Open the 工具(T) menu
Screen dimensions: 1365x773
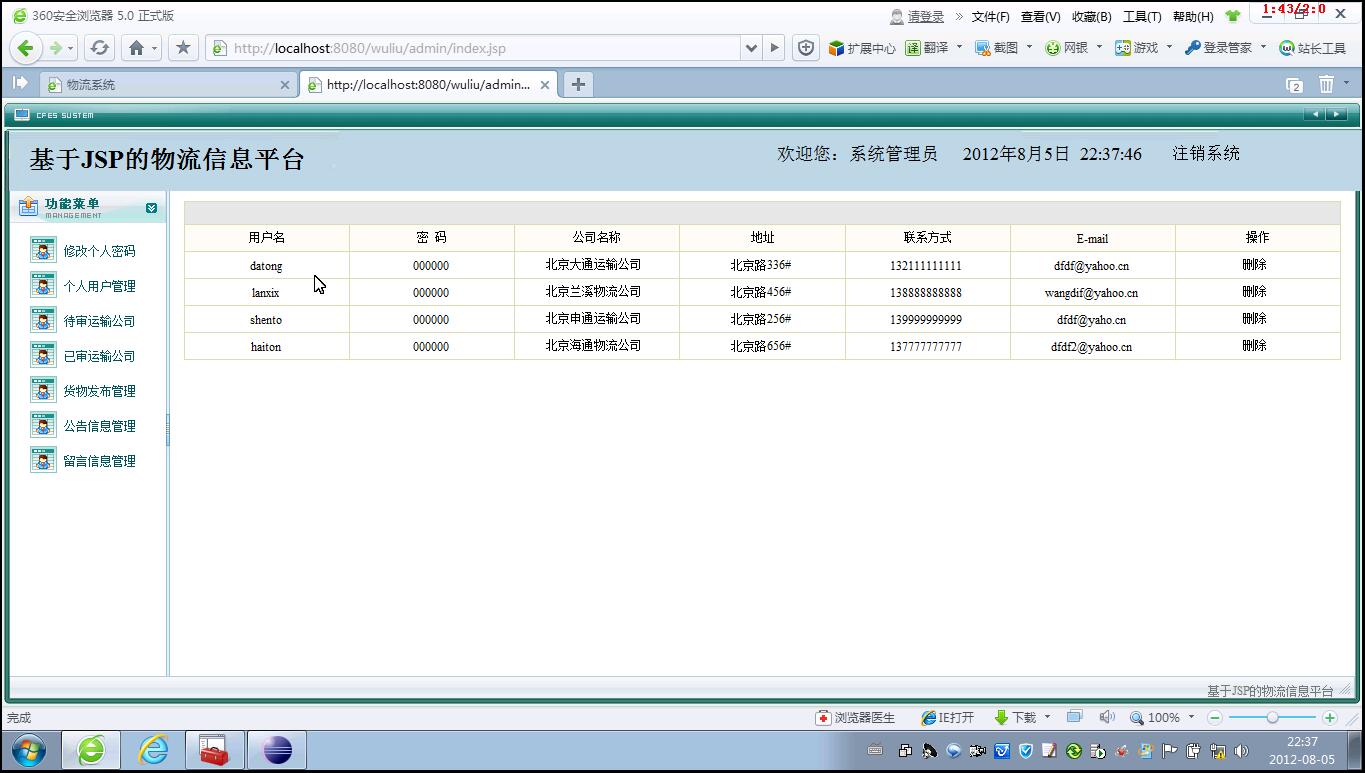(x=1142, y=16)
